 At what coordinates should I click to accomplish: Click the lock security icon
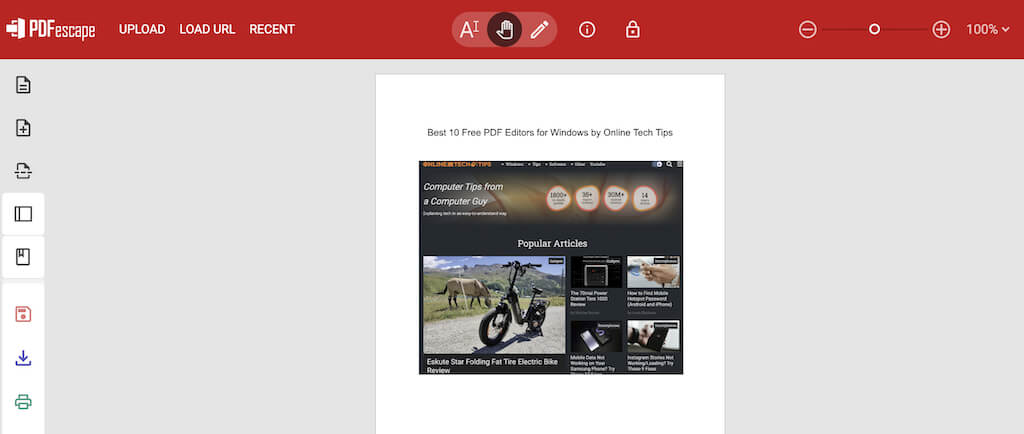(632, 29)
